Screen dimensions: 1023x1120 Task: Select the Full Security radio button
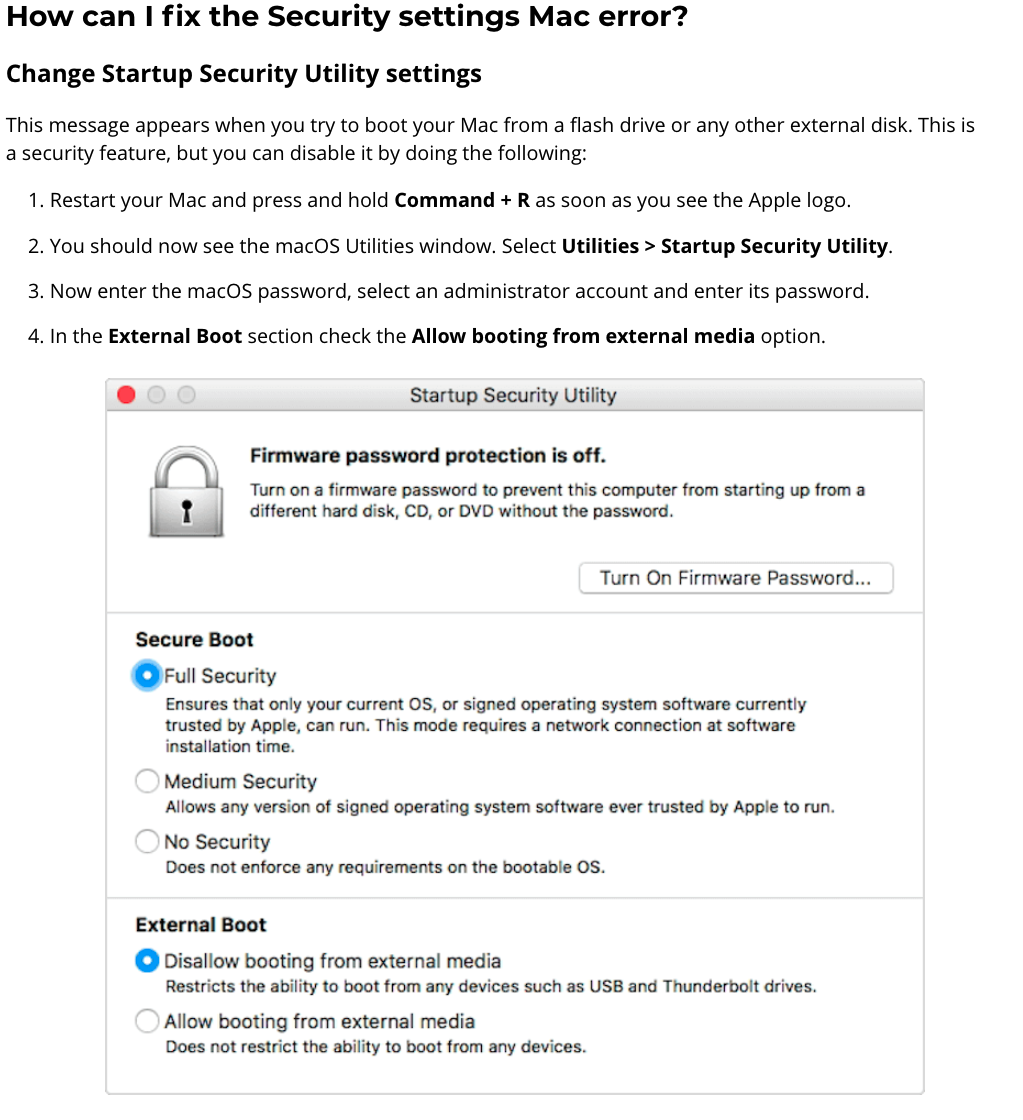coord(147,676)
